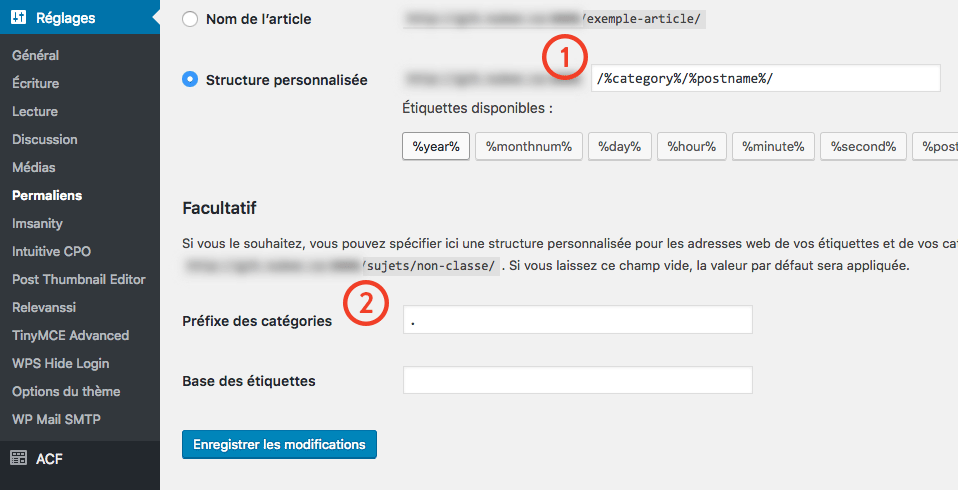Click the Base des étiquettes input
The image size is (958, 490).
click(x=577, y=380)
